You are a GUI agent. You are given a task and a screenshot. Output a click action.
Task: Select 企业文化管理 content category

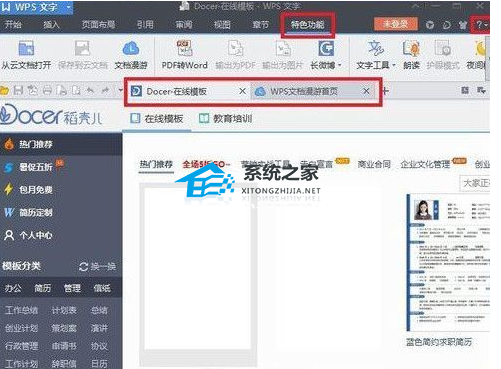(x=425, y=164)
